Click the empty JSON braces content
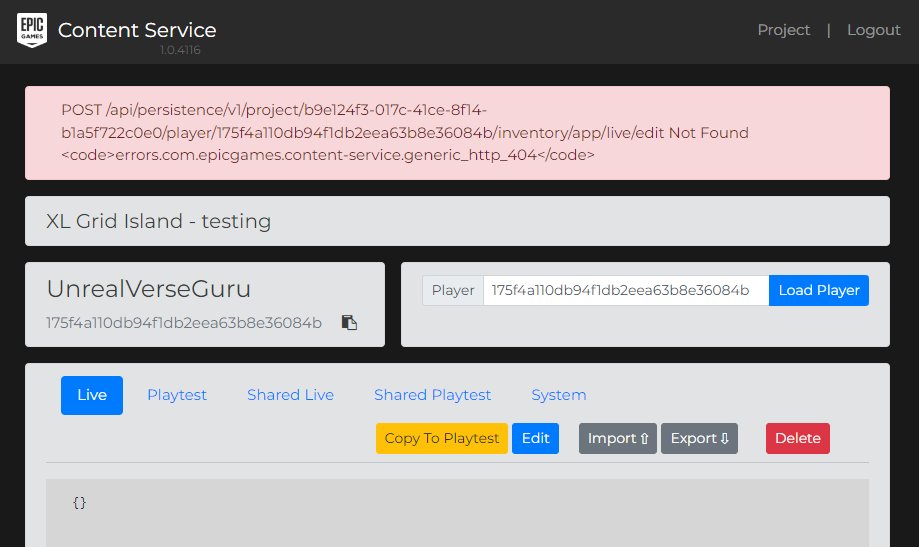Viewport: 919px width, 547px height. click(80, 502)
